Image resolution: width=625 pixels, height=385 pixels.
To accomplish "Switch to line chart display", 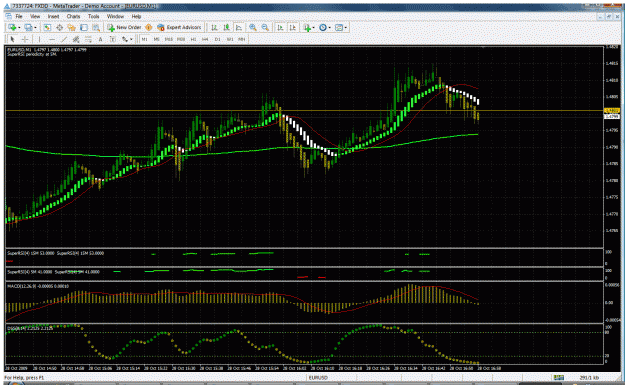I will (x=238, y=28).
